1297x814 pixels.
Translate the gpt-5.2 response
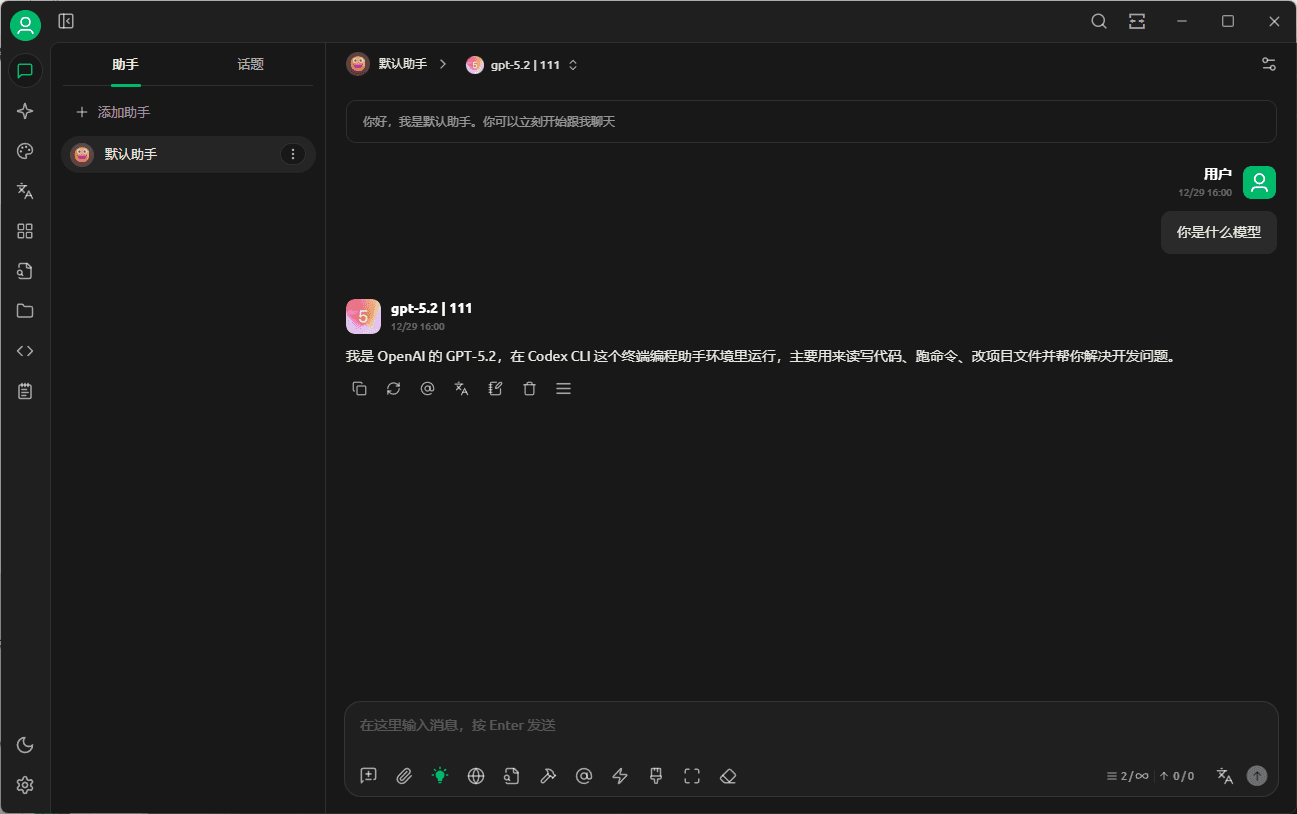click(x=461, y=389)
